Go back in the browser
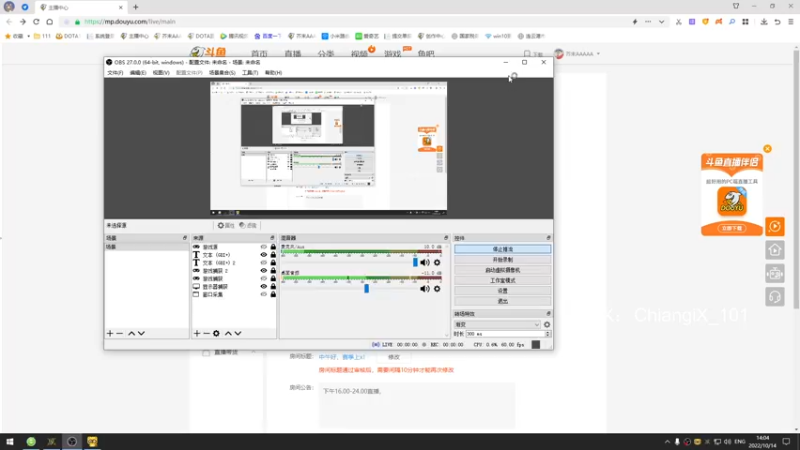This screenshot has width=800, height=450. pos(9,21)
